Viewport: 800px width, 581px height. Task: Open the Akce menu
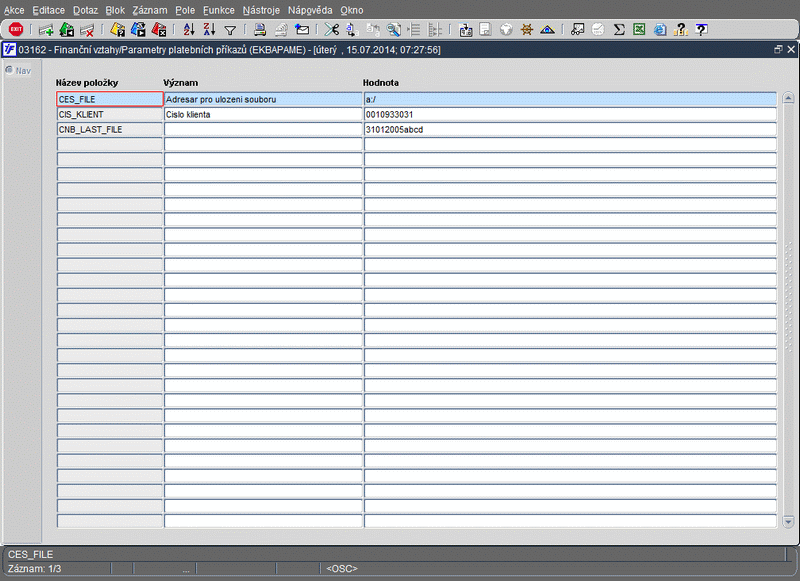click(x=14, y=10)
